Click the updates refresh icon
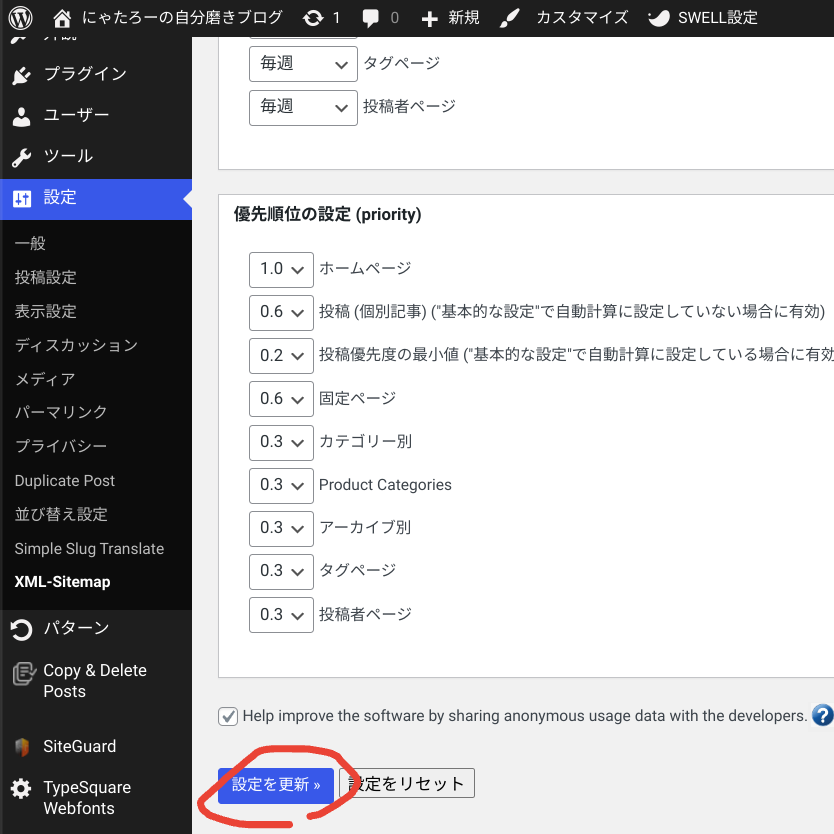Screen dimensions: 834x834 point(313,17)
